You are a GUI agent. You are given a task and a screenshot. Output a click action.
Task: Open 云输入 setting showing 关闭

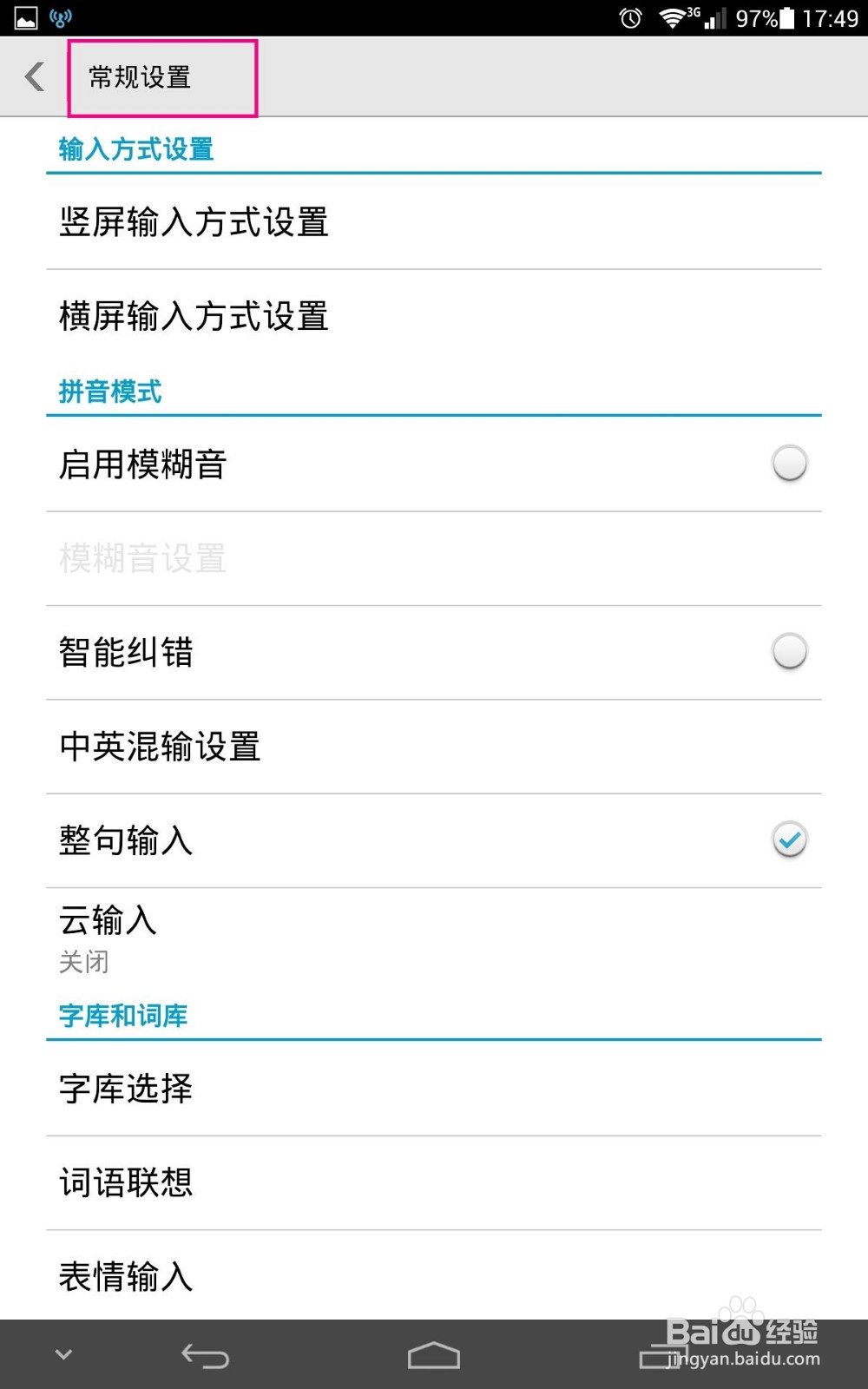[x=434, y=938]
